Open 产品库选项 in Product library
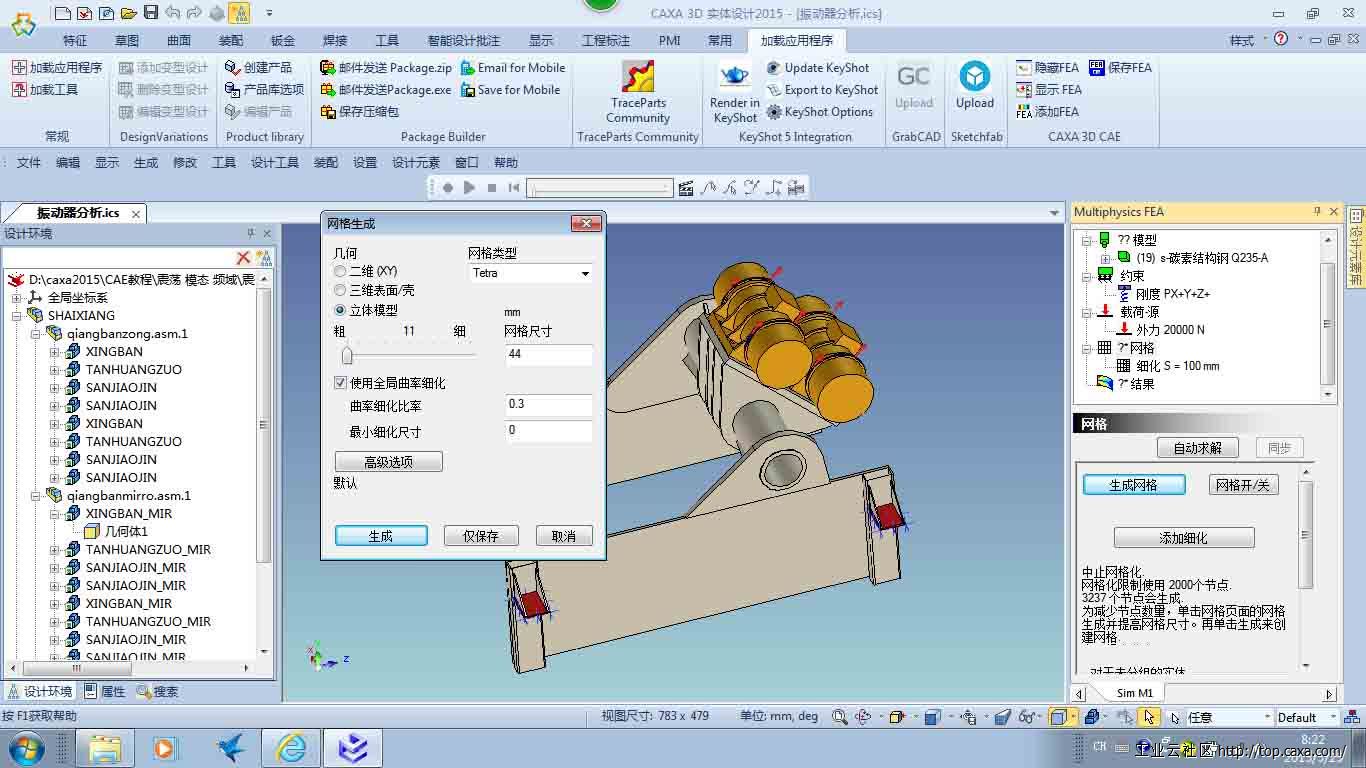Screen dimensions: 1366x768 [x=264, y=90]
